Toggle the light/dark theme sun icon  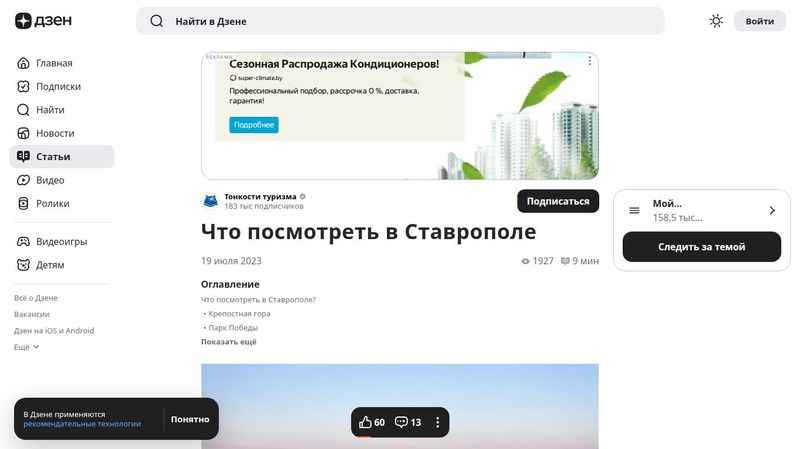[716, 21]
